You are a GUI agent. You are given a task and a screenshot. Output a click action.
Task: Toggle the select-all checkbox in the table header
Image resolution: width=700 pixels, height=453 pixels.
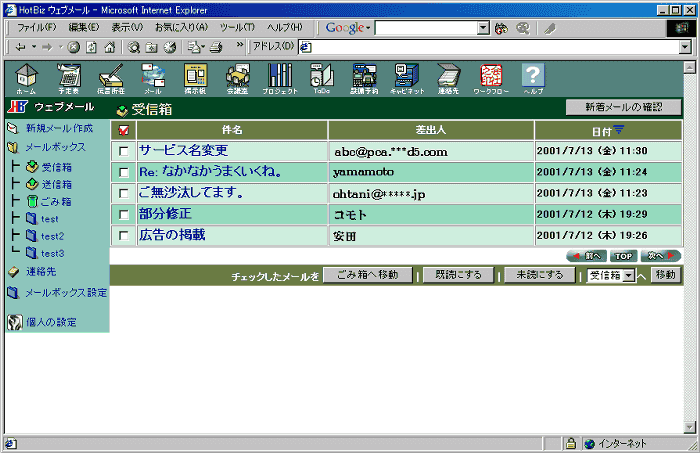tap(124, 130)
